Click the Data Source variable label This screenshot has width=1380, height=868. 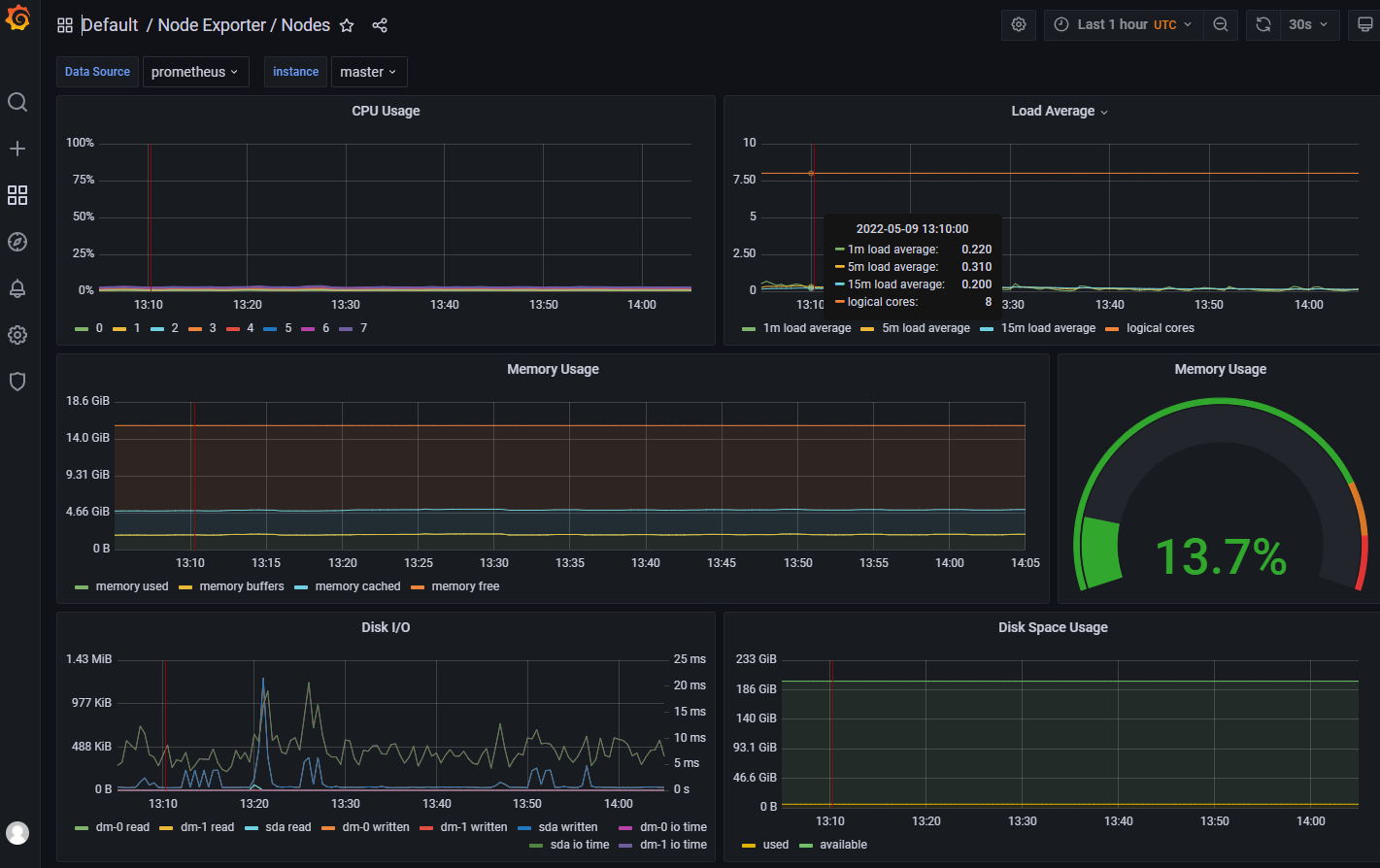97,72
